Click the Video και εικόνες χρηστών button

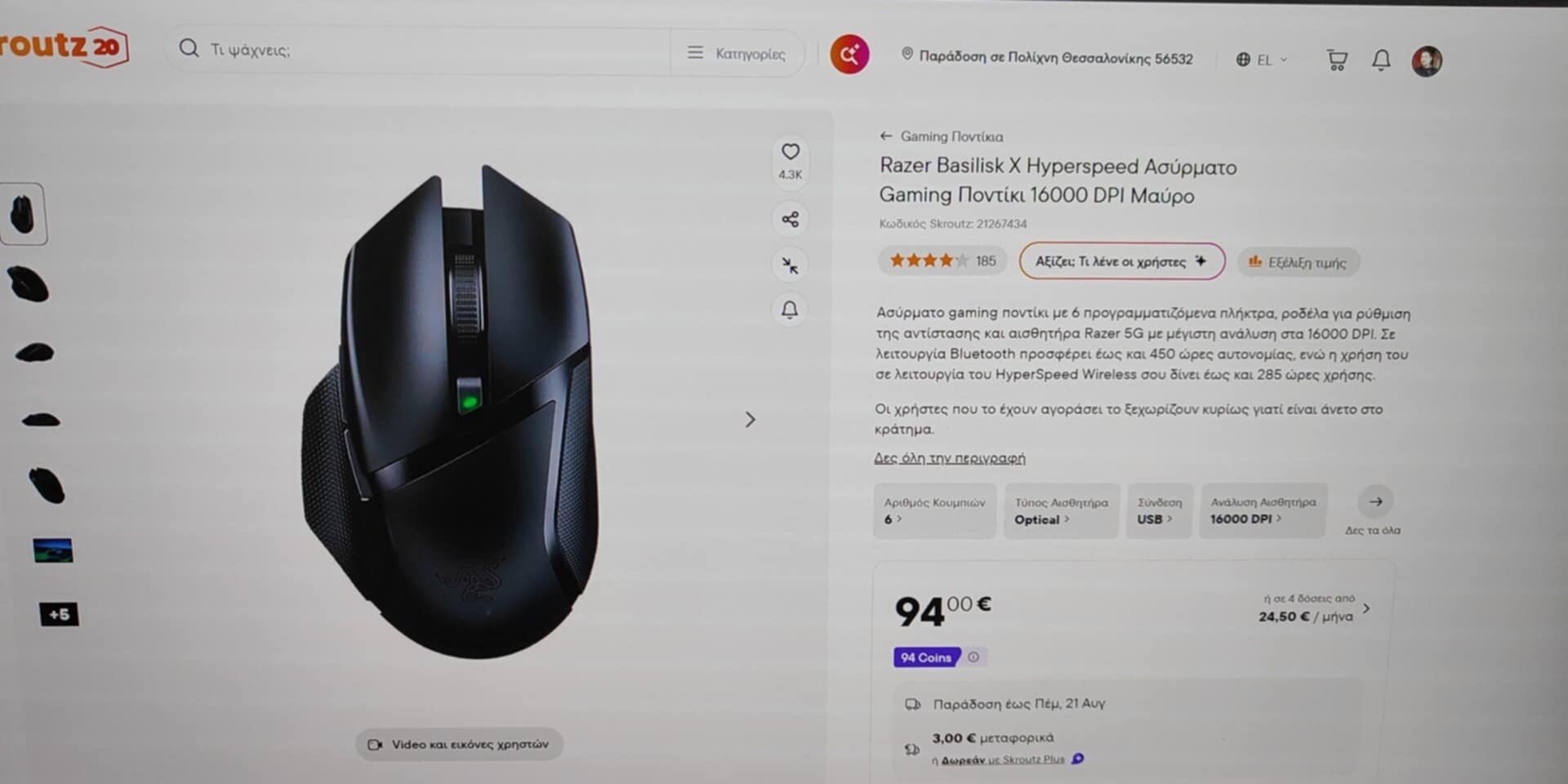point(459,744)
